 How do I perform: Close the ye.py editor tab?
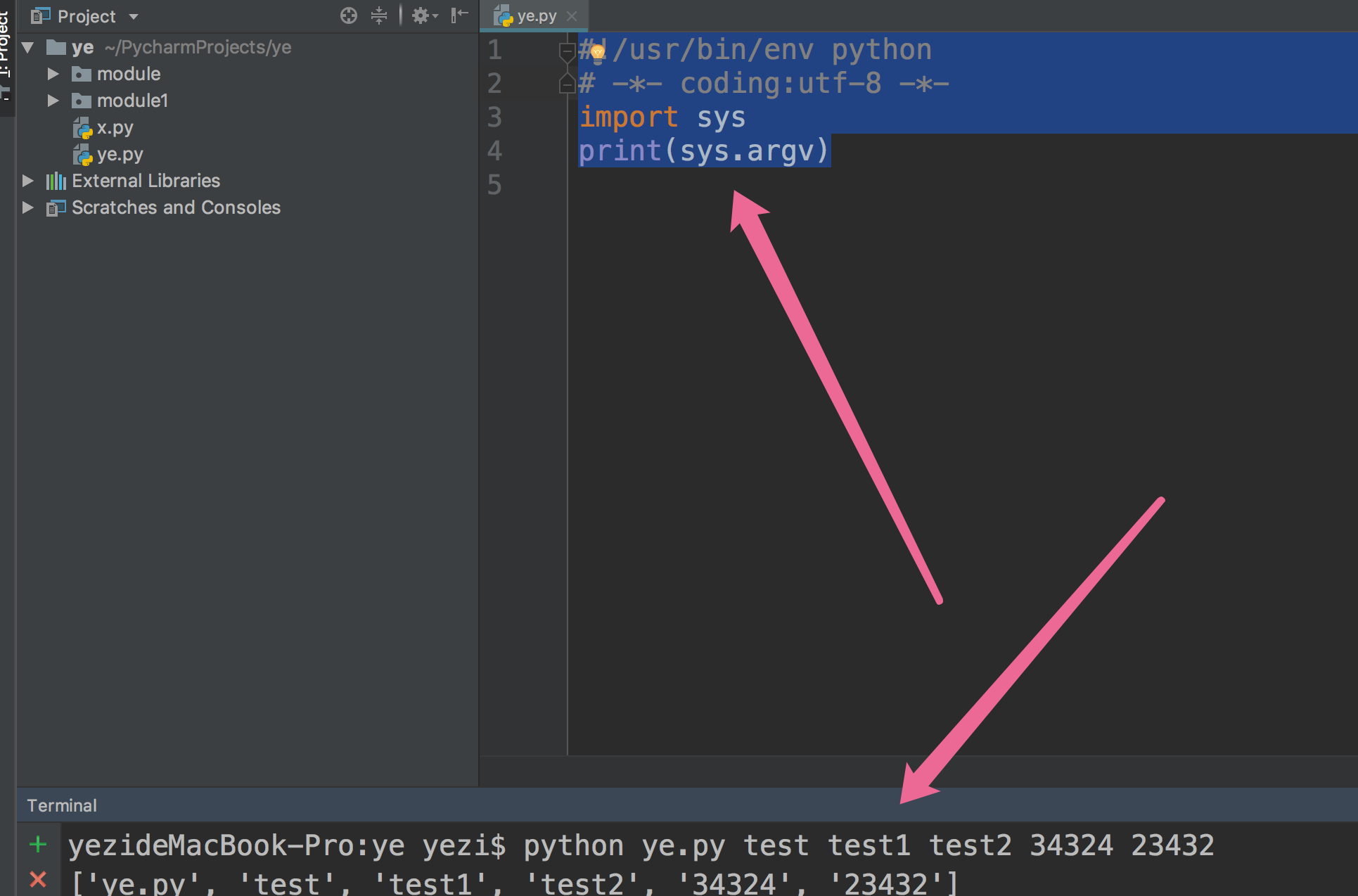(x=572, y=15)
